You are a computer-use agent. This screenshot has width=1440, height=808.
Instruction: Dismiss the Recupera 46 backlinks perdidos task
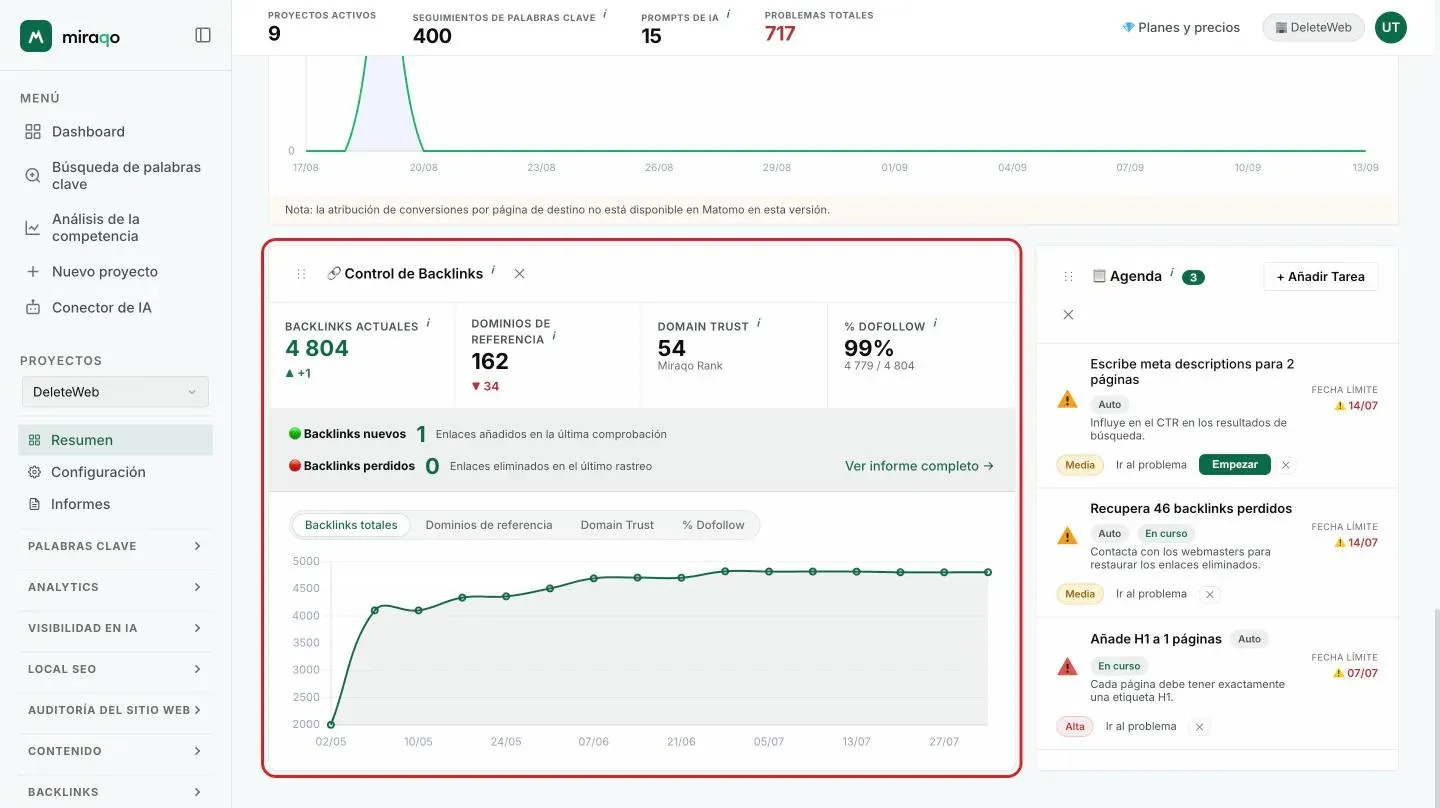[1209, 594]
